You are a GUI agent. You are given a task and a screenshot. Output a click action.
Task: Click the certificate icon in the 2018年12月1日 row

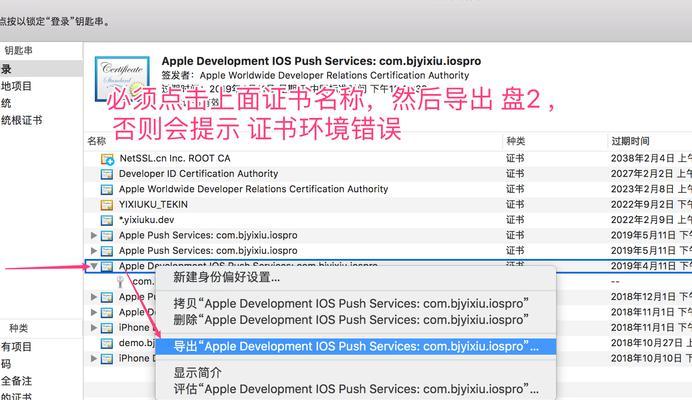point(106,297)
